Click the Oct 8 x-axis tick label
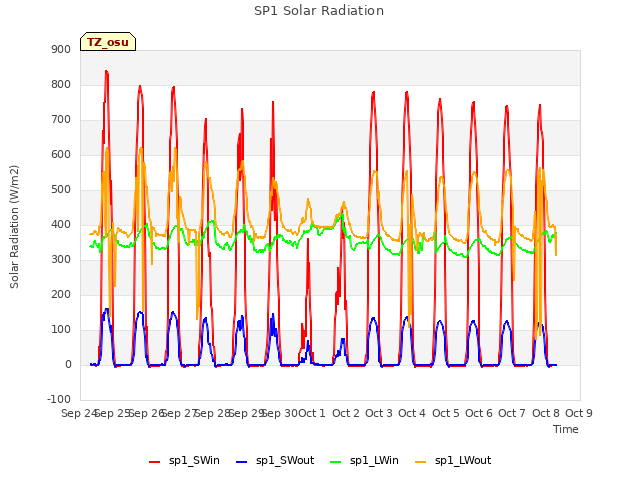Screen dimensions: 640x480 click(x=546, y=413)
